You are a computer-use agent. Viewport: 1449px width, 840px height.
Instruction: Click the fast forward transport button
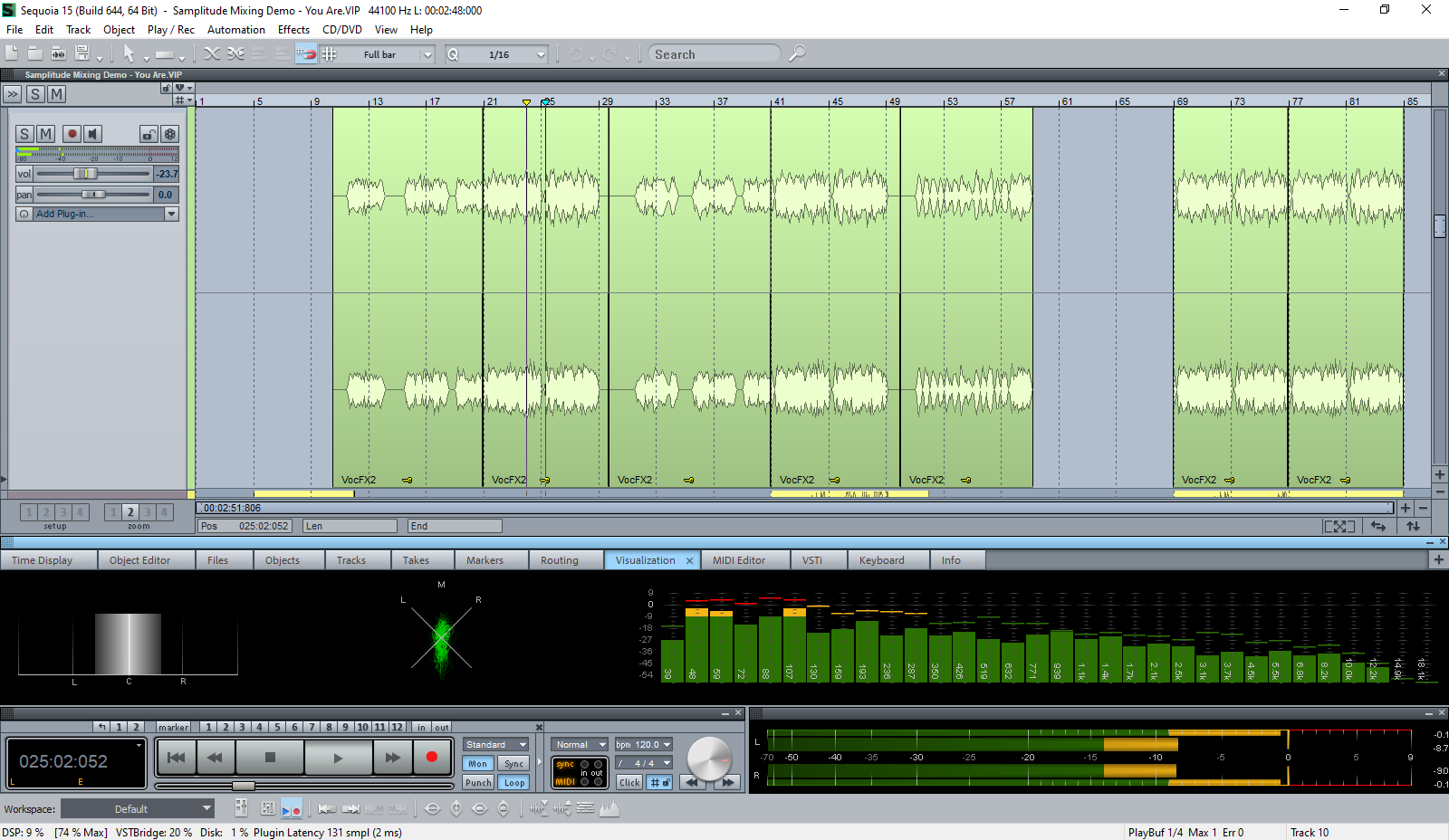coord(393,758)
